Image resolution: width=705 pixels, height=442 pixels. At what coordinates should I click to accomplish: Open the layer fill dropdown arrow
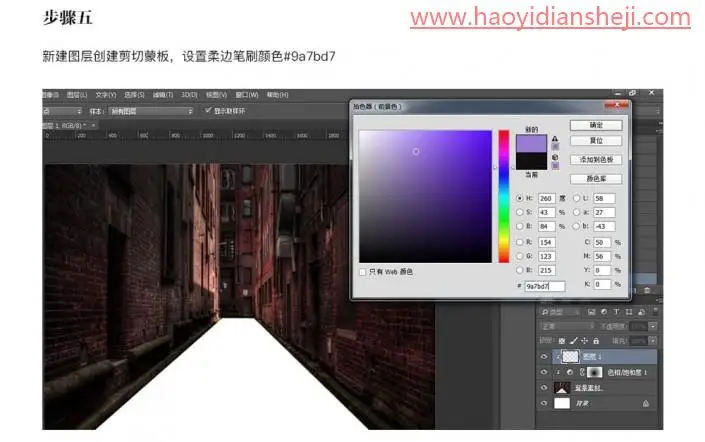(x=653, y=341)
